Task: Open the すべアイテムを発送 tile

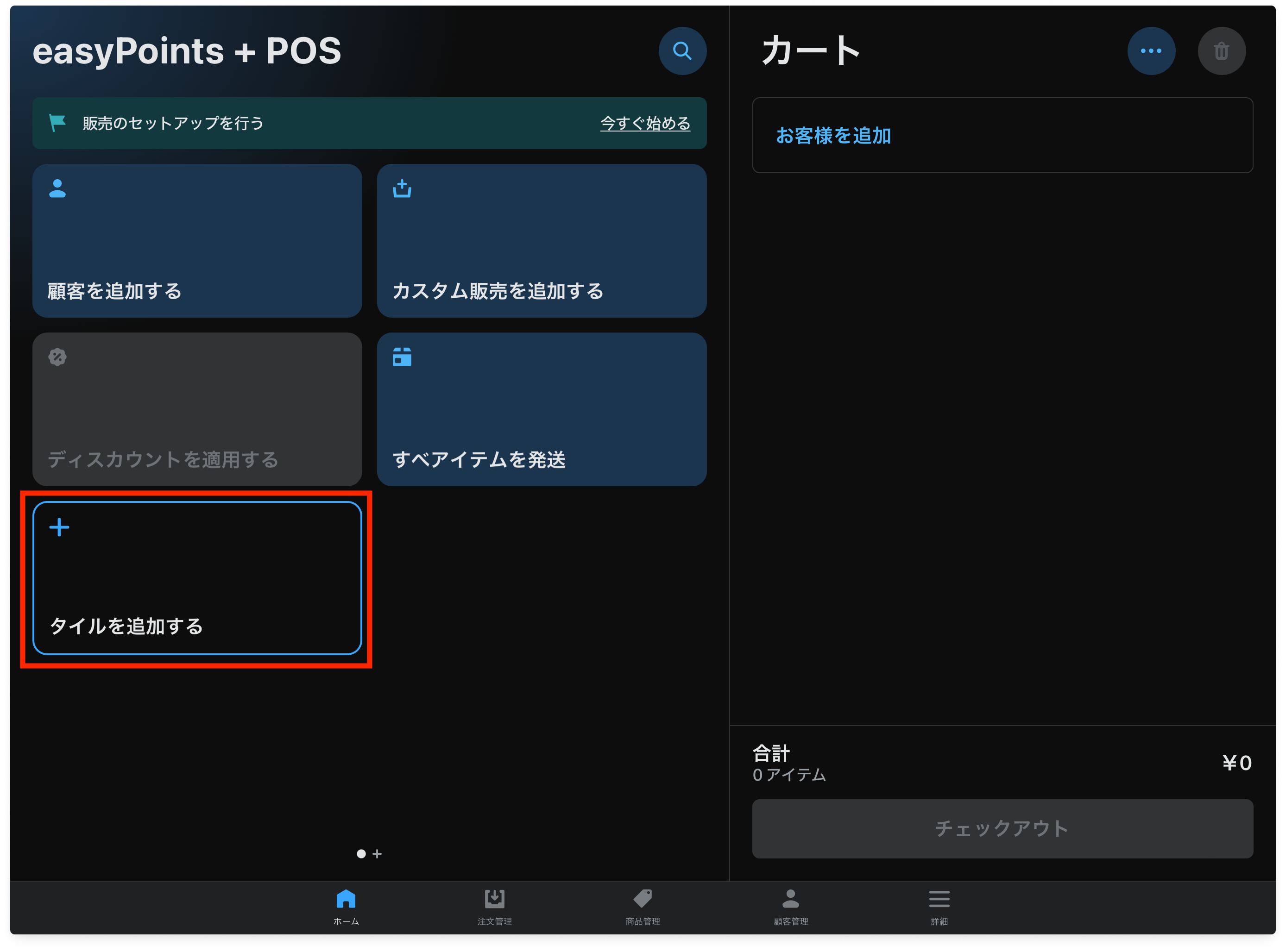Action: [542, 409]
